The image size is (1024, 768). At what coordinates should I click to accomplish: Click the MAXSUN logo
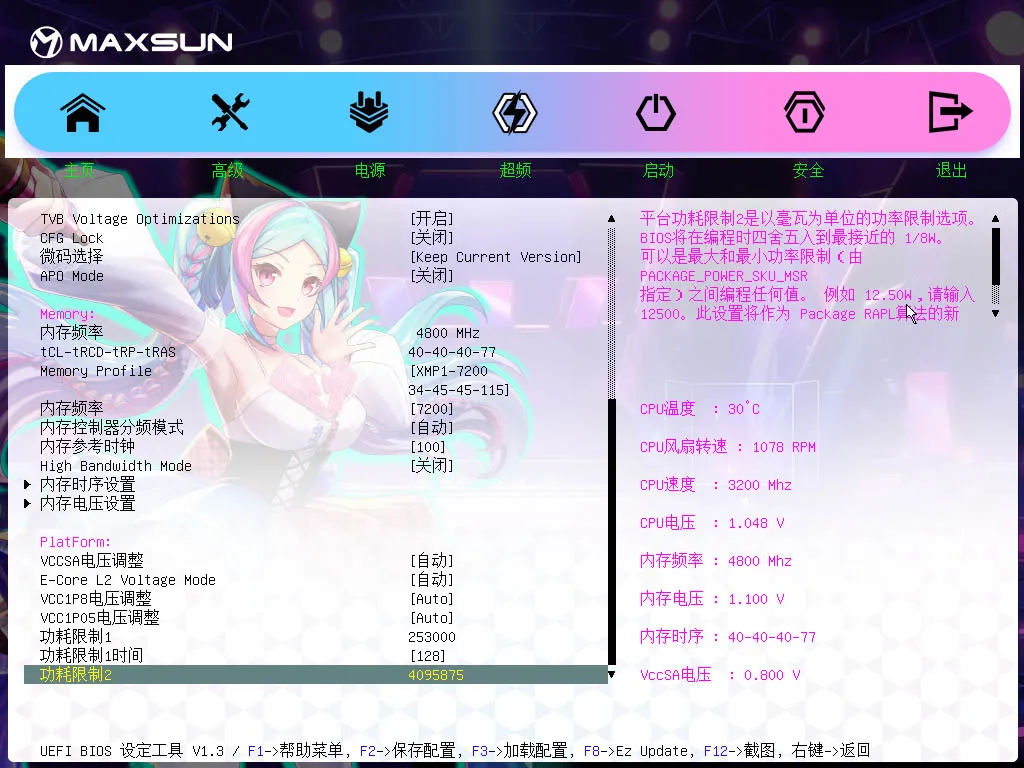point(131,42)
